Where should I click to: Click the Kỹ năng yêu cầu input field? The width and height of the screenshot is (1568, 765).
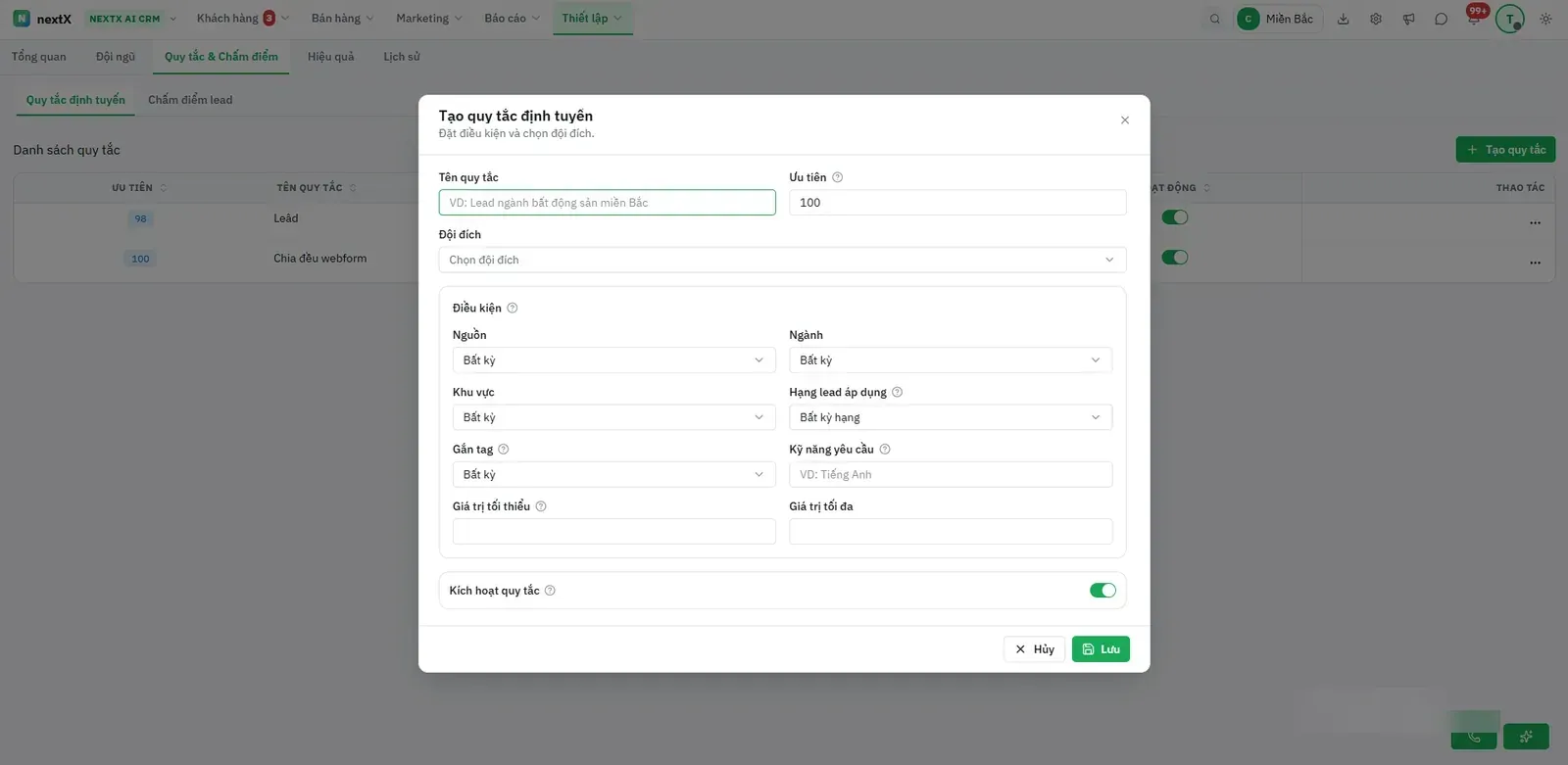pos(951,474)
